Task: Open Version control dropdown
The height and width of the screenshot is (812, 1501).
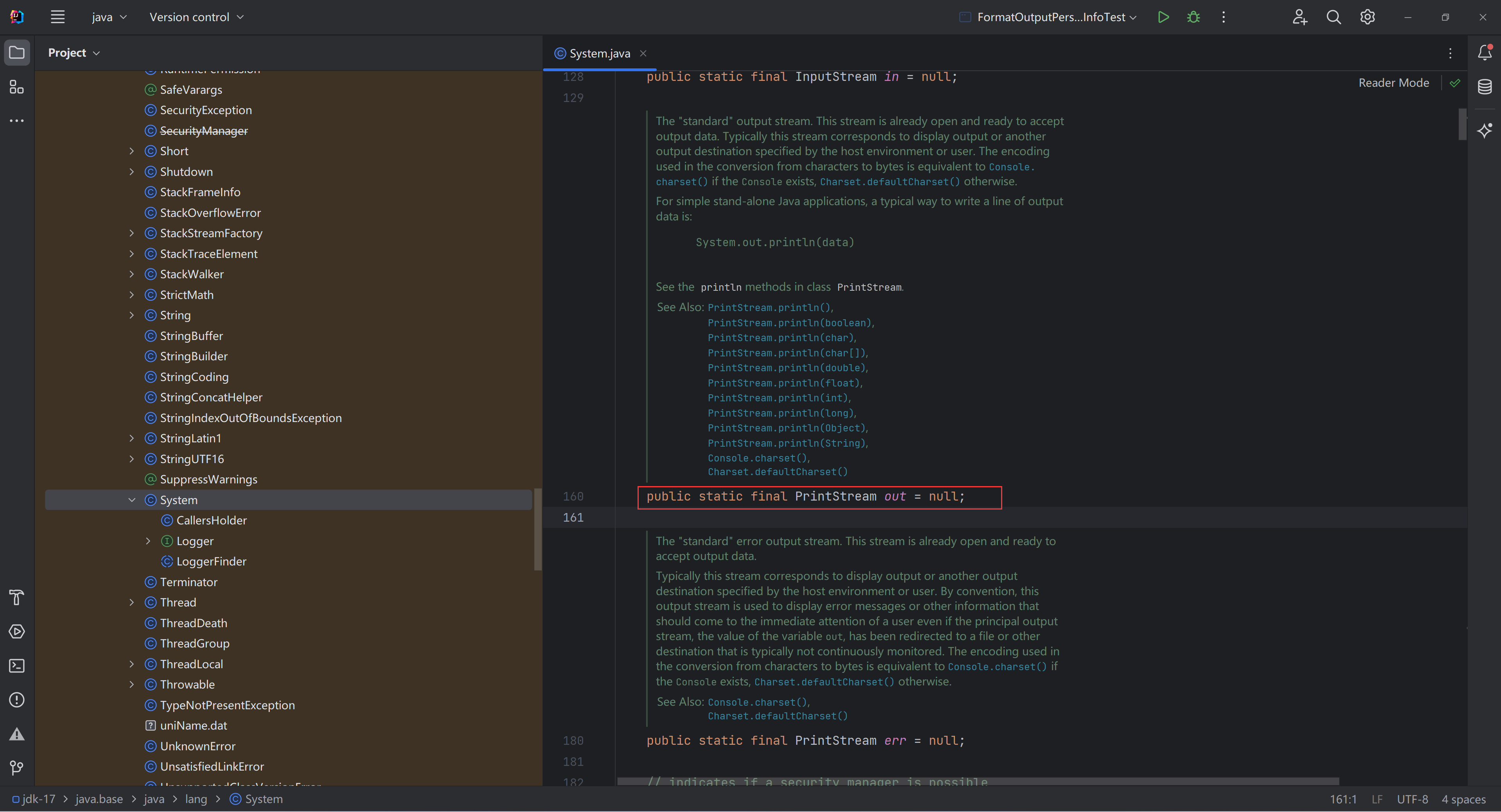Action: coord(196,17)
